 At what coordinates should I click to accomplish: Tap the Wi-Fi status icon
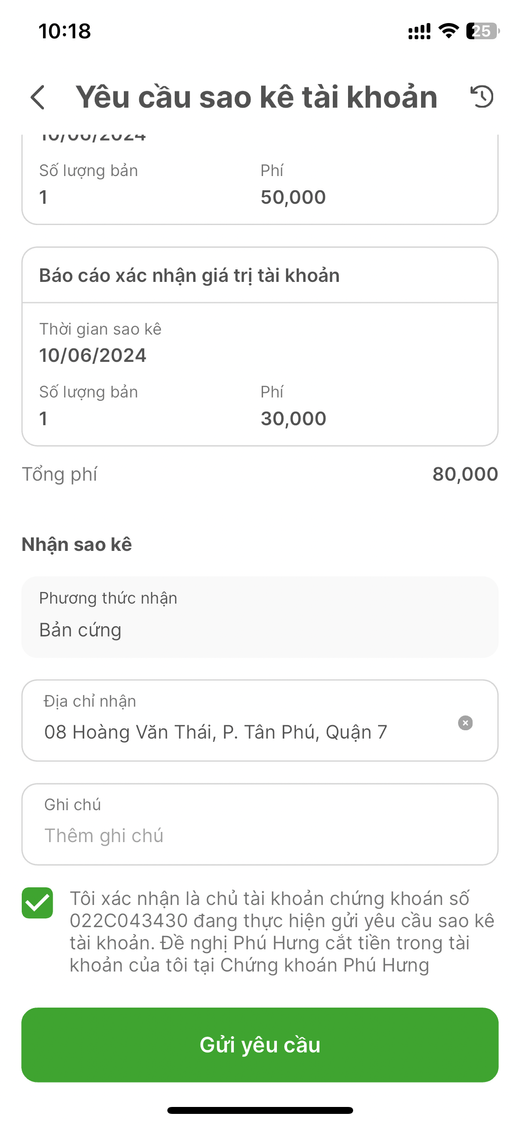(x=449, y=31)
